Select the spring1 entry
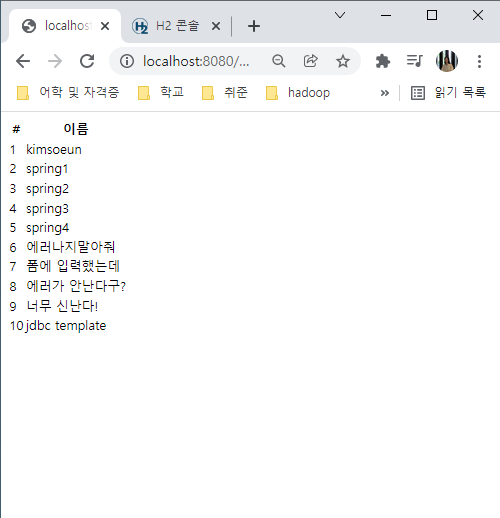500x518 pixels. click(x=47, y=169)
